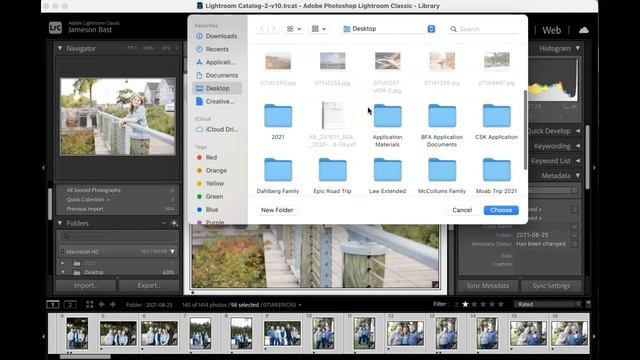Click the Lightroom cloud sync icon
The image size is (640, 360).
click(x=584, y=30)
